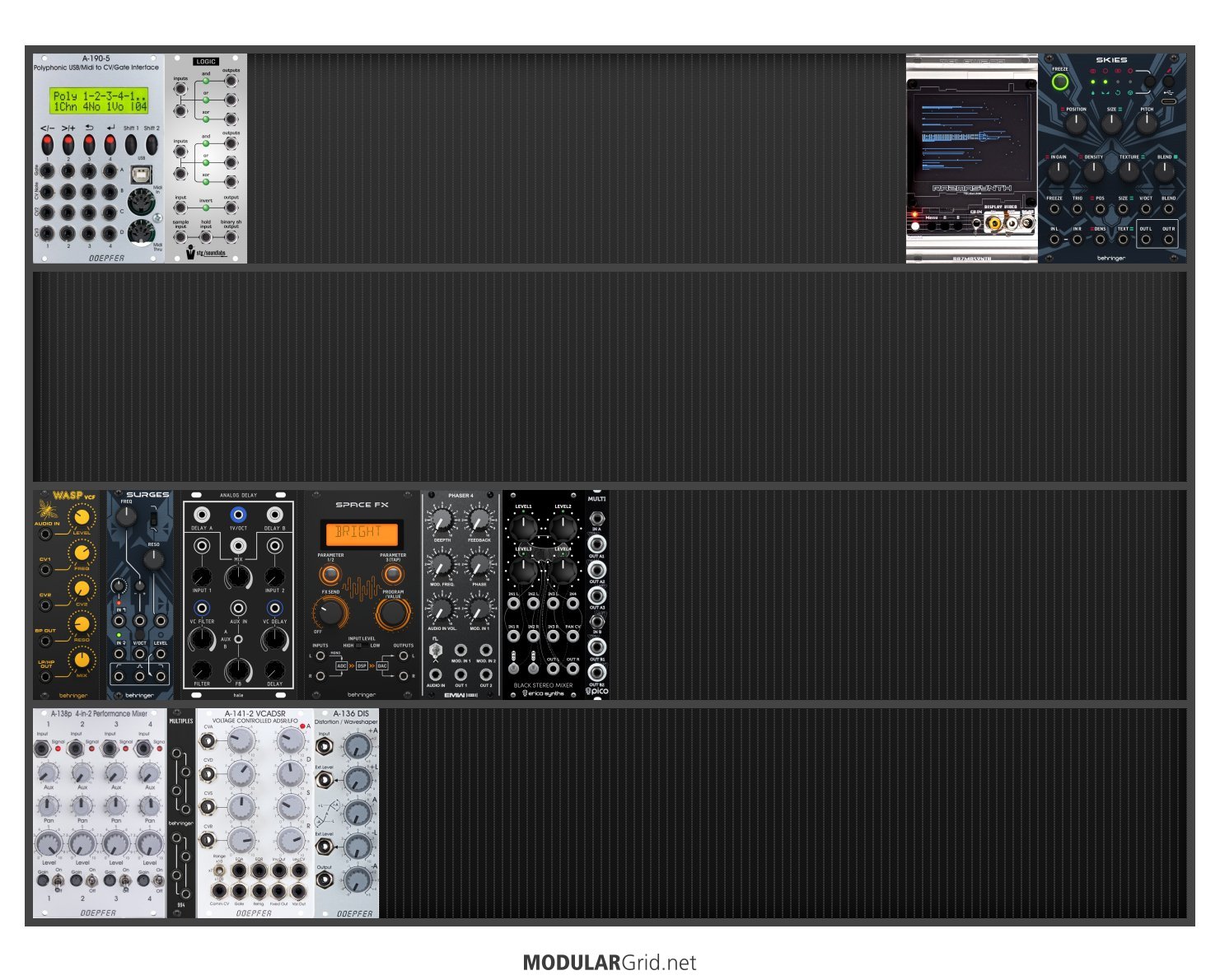Click the Audio In jack on Wasp VCF
The width and height of the screenshot is (1220, 980).
(x=45, y=534)
